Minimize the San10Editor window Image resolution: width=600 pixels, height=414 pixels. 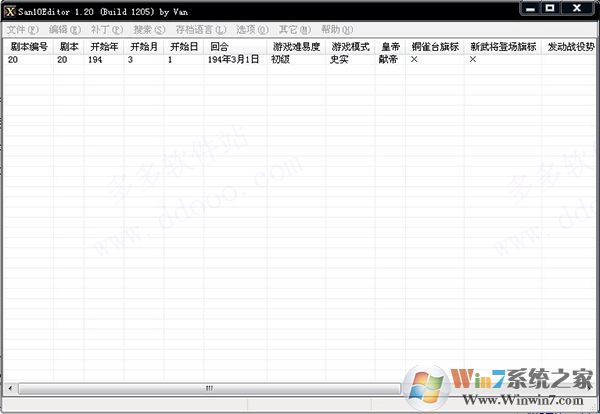pos(531,8)
